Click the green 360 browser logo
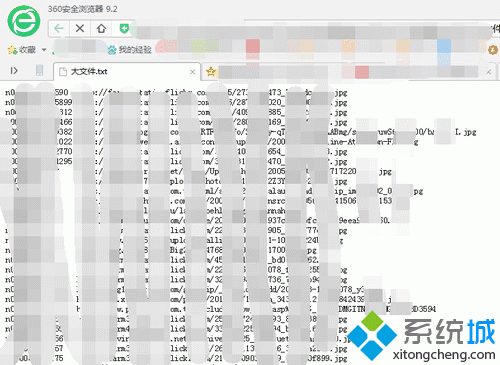The width and height of the screenshot is (500, 365). tap(24, 21)
